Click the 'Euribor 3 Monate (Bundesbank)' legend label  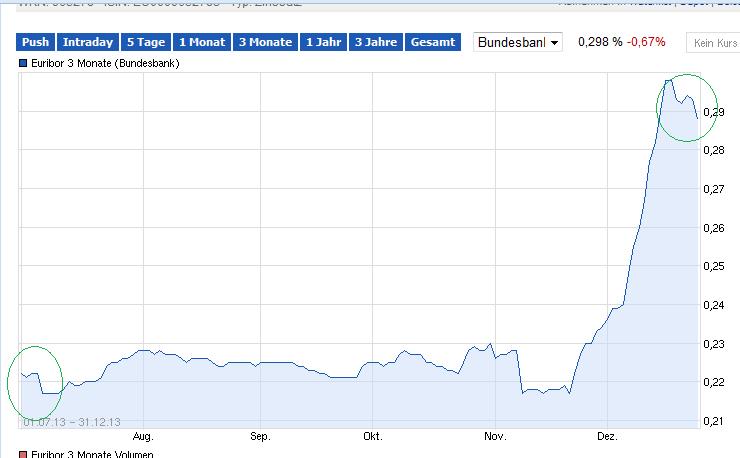pyautogui.click(x=105, y=63)
